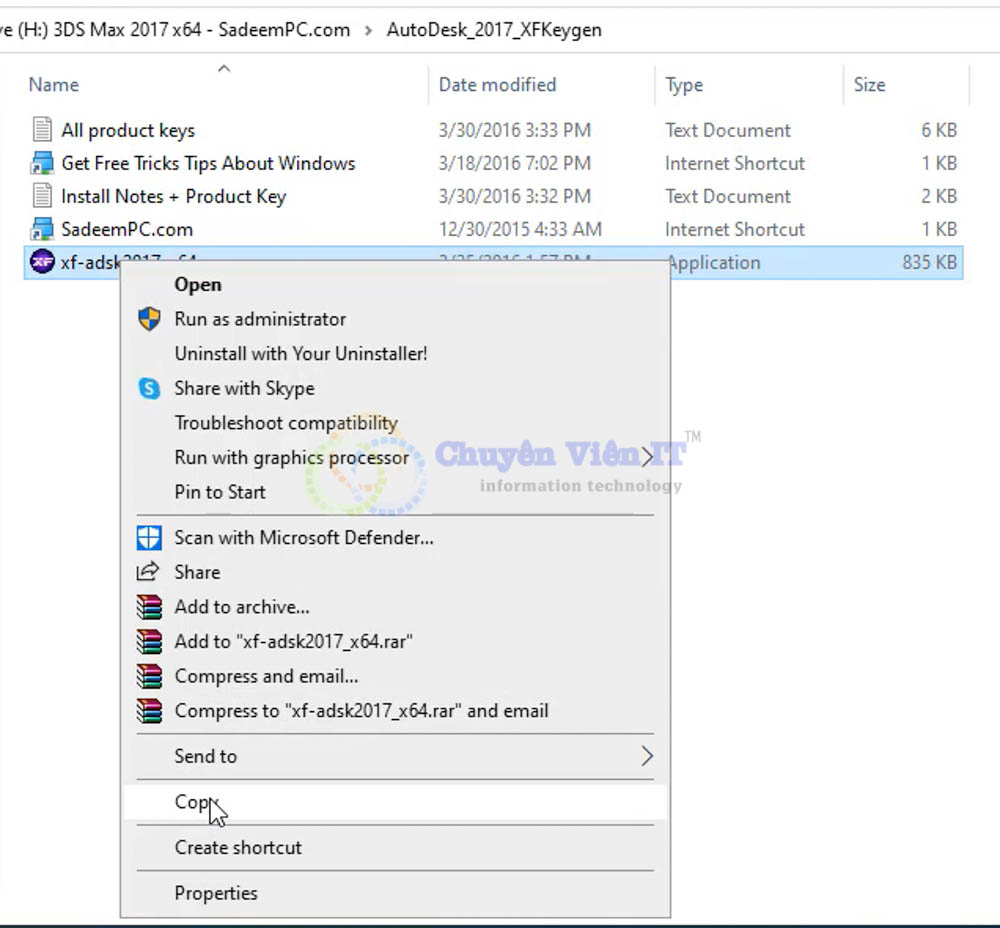Expand the Run with graphics processor submenu
The image size is (1000, 928).
point(647,457)
